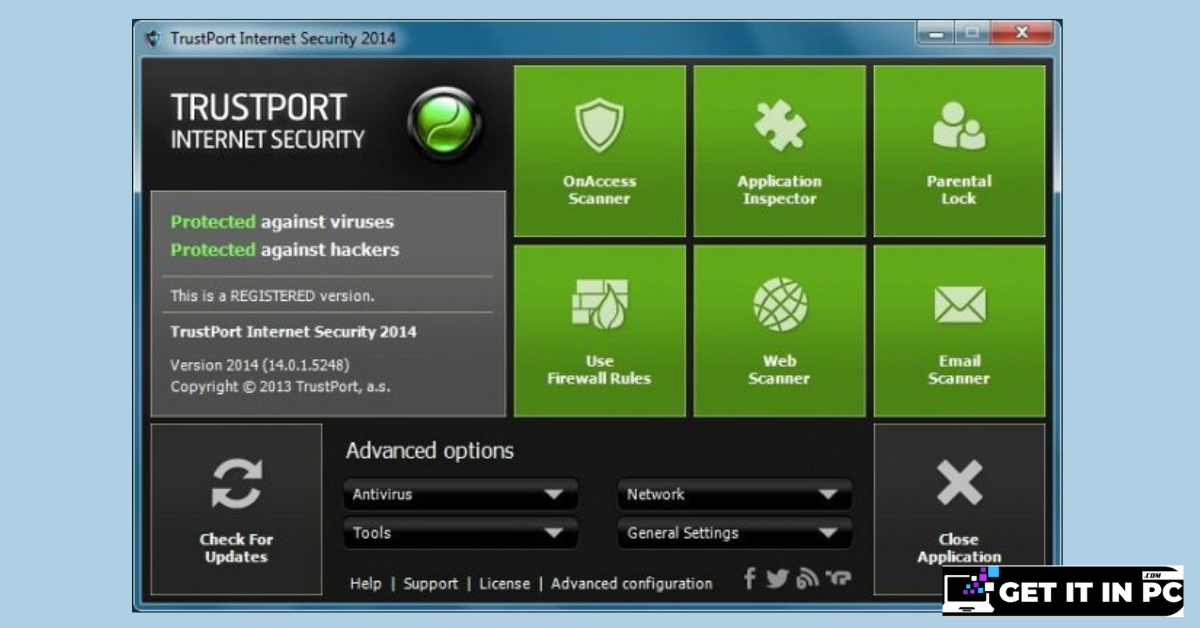Click the TRUSTPORT INTERNET SECURITY logo text
1200x628 pixels.
click(x=268, y=122)
